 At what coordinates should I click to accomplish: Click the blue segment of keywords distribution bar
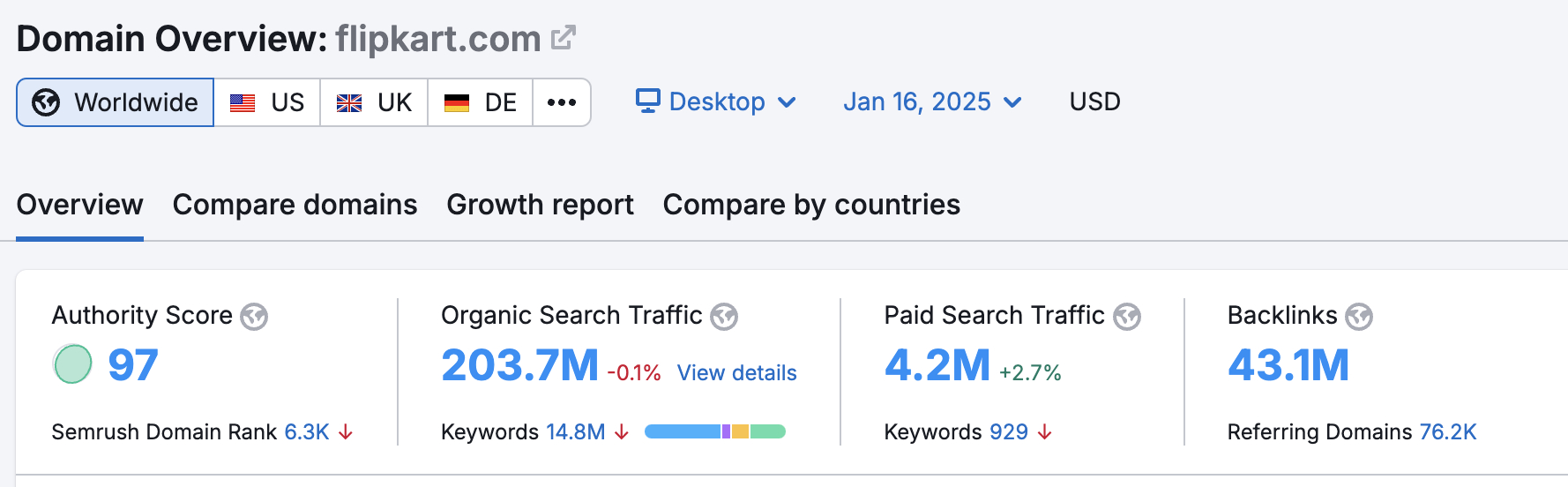(x=683, y=431)
